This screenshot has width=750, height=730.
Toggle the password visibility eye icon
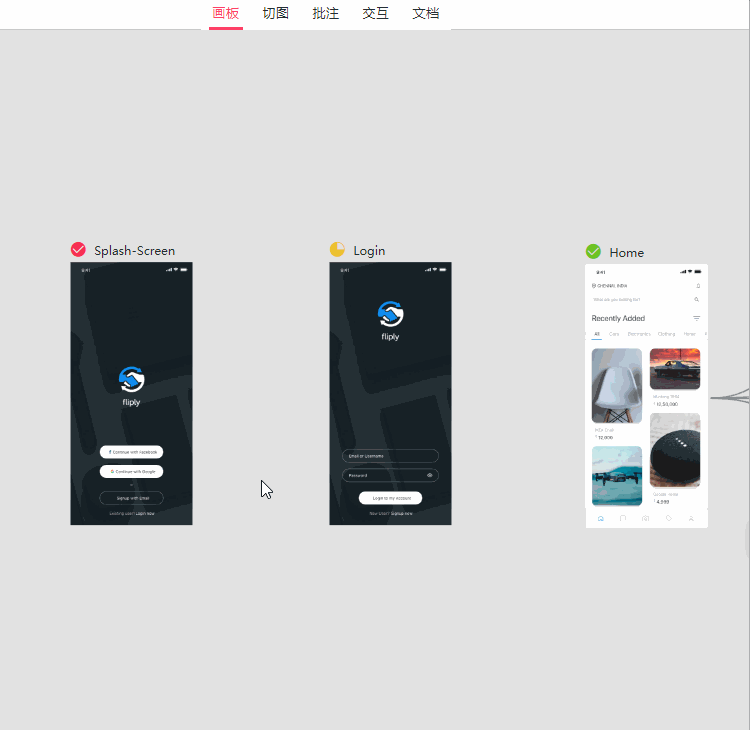click(430, 476)
